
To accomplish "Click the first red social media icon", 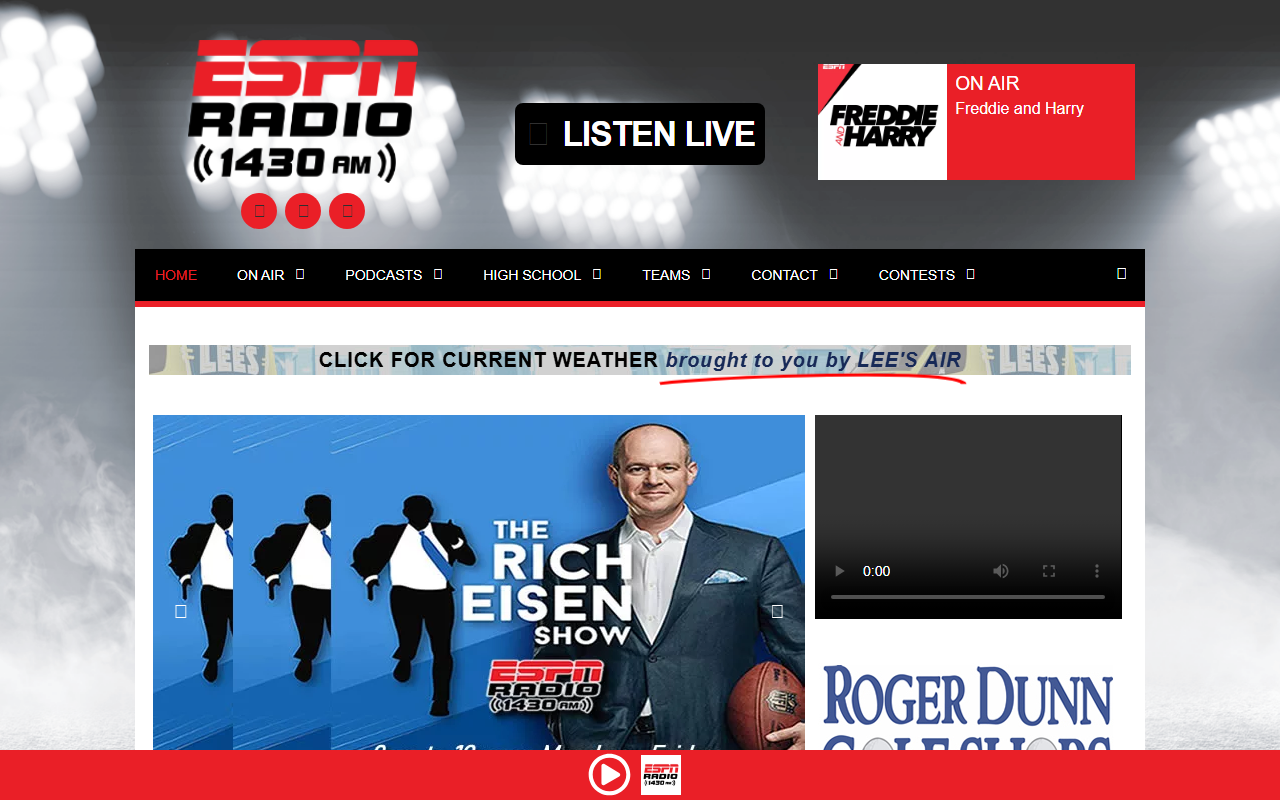I will 259,211.
